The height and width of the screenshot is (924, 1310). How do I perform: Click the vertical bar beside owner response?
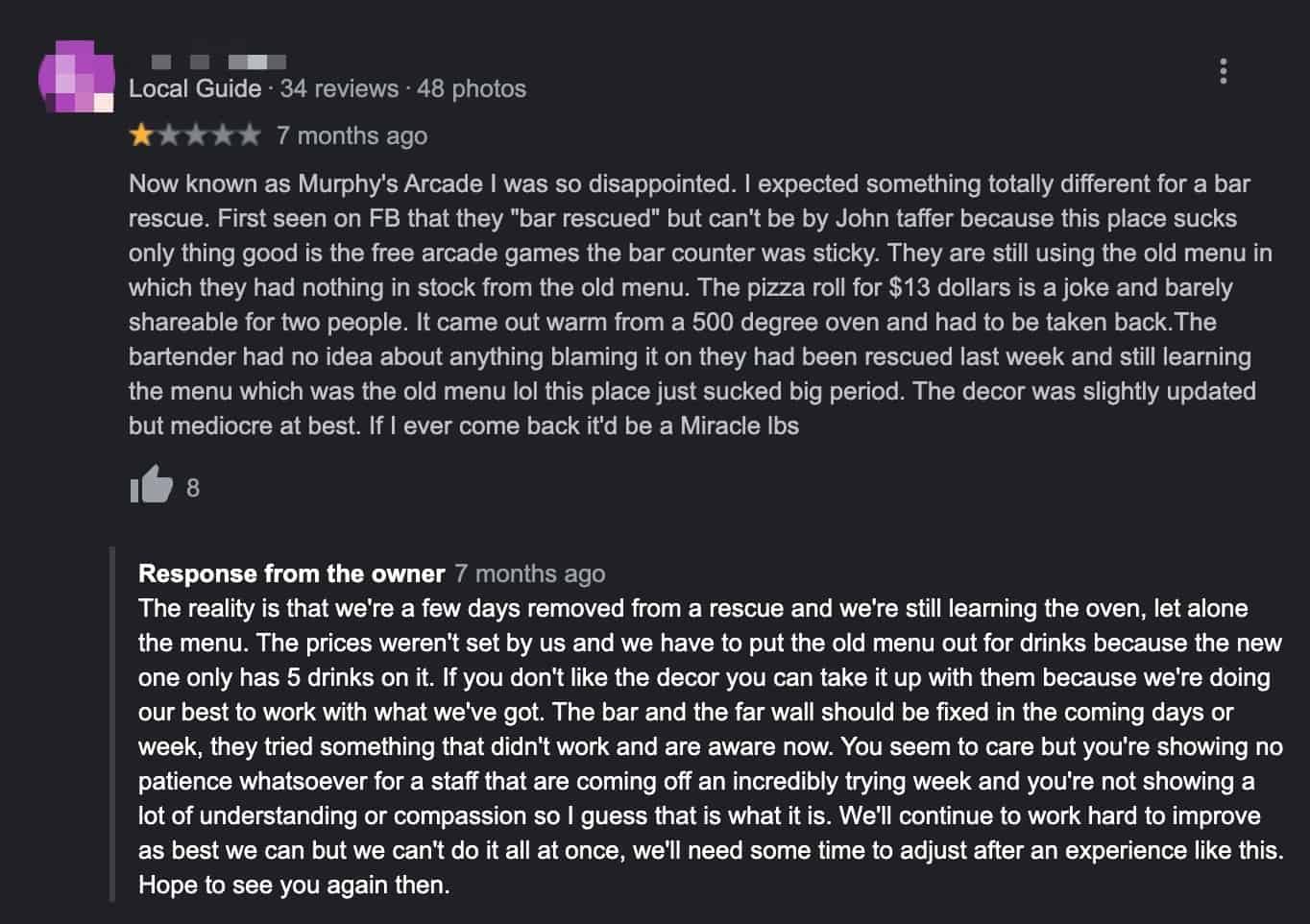(x=112, y=724)
